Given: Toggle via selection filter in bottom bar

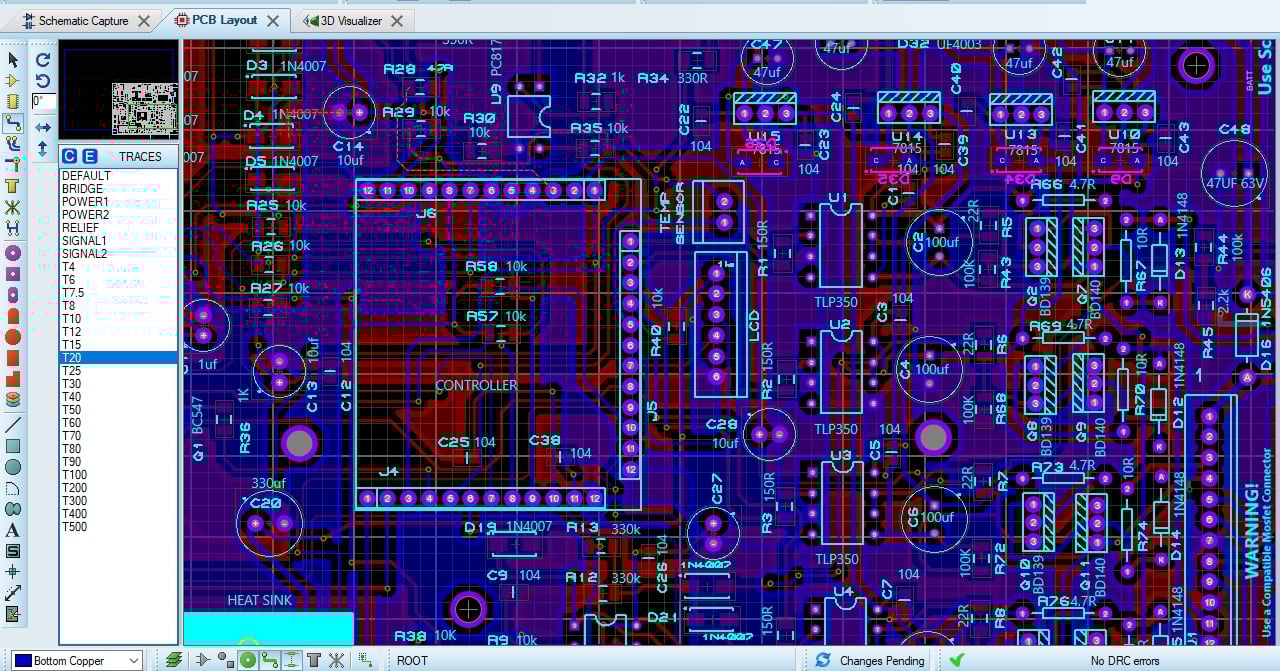Looking at the screenshot, I should (x=292, y=660).
